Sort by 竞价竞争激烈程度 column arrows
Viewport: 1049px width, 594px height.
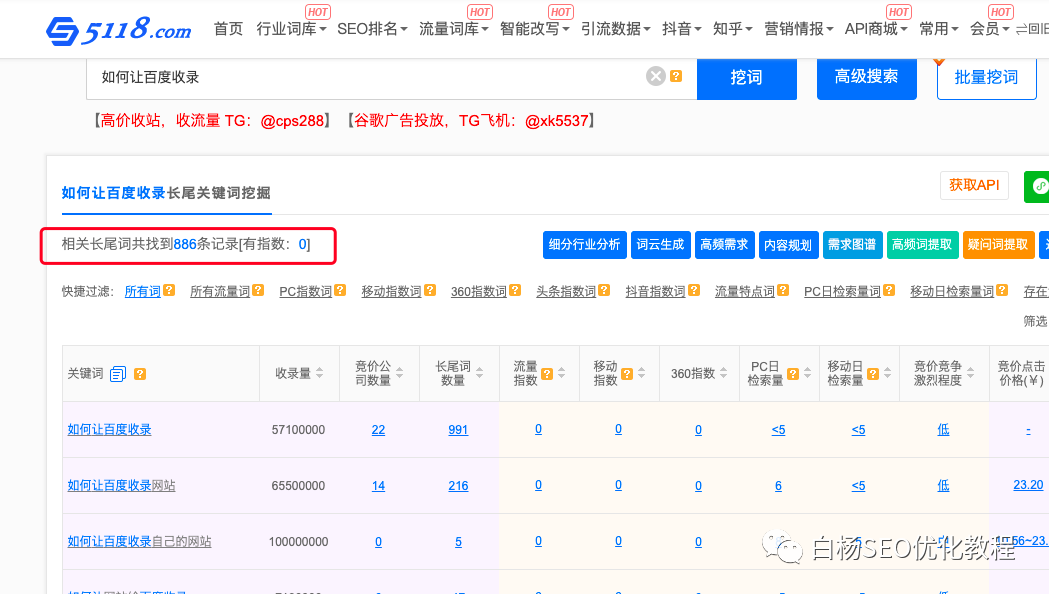pyautogui.click(x=970, y=373)
